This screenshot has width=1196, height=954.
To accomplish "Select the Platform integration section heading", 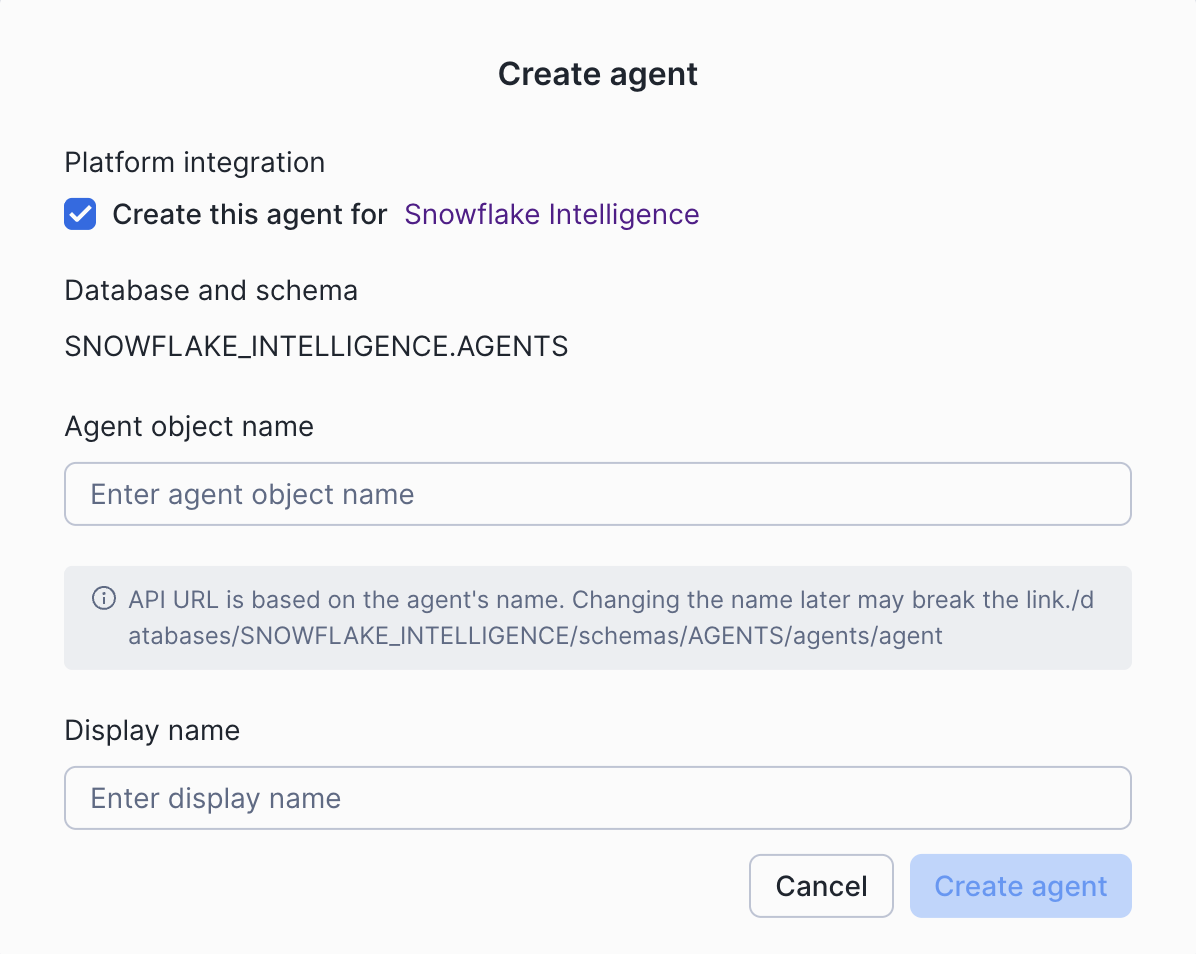I will 194,162.
